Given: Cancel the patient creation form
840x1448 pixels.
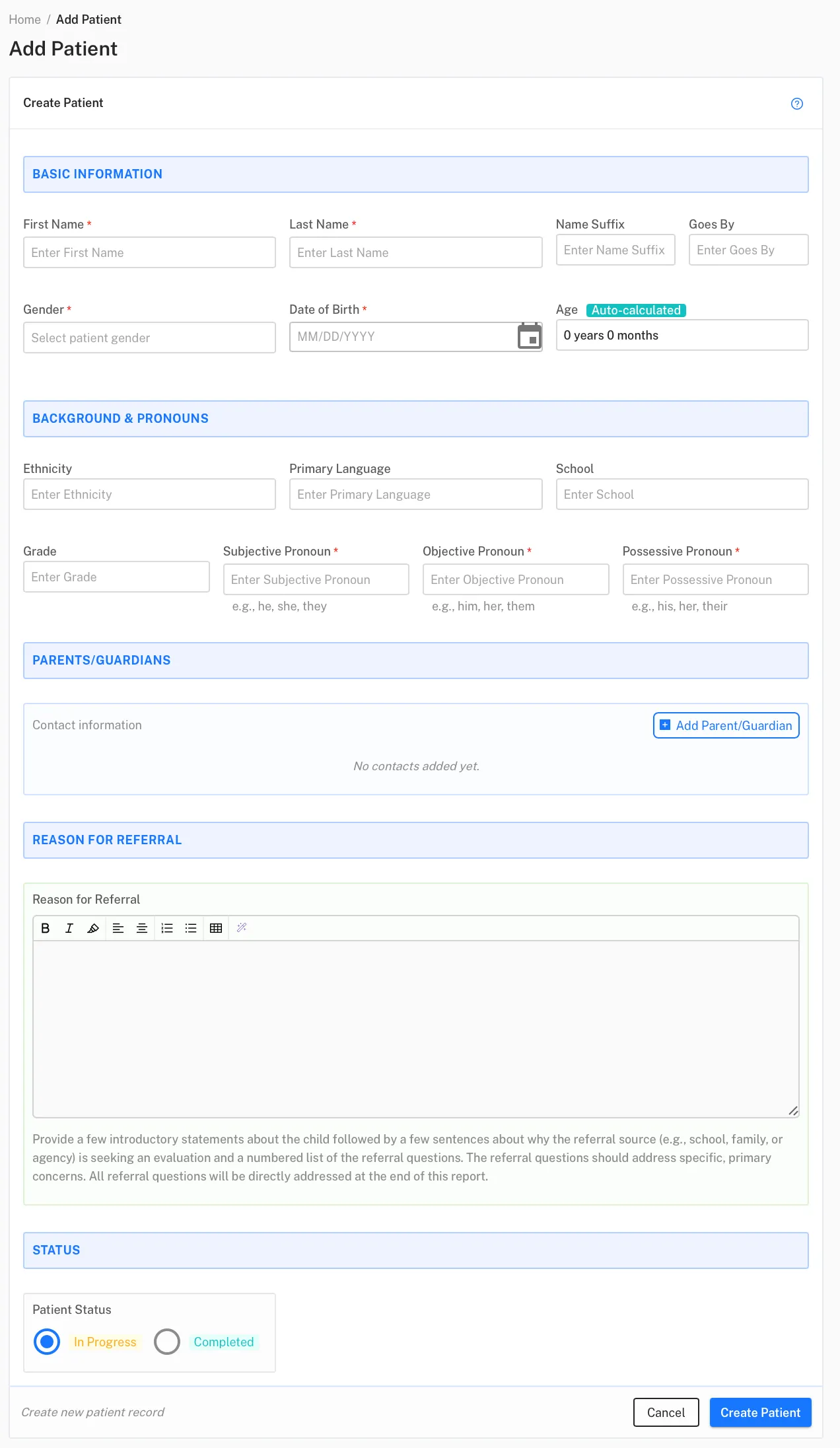Looking at the screenshot, I should [x=666, y=1412].
